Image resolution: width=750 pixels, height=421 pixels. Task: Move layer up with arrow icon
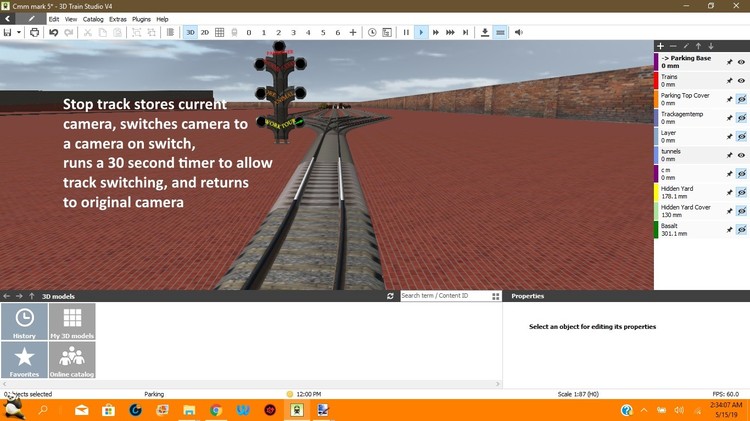(x=698, y=46)
